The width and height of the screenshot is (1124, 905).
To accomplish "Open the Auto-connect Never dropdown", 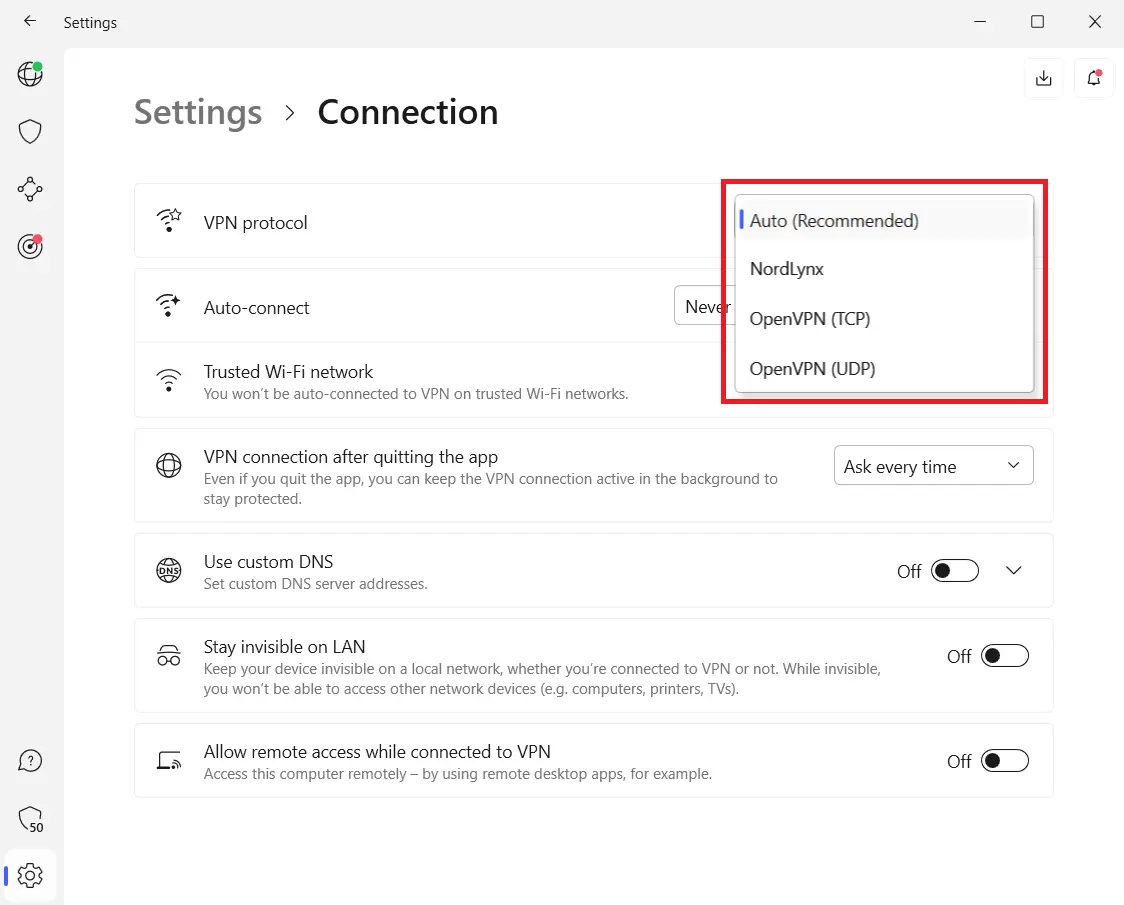I will click(705, 306).
